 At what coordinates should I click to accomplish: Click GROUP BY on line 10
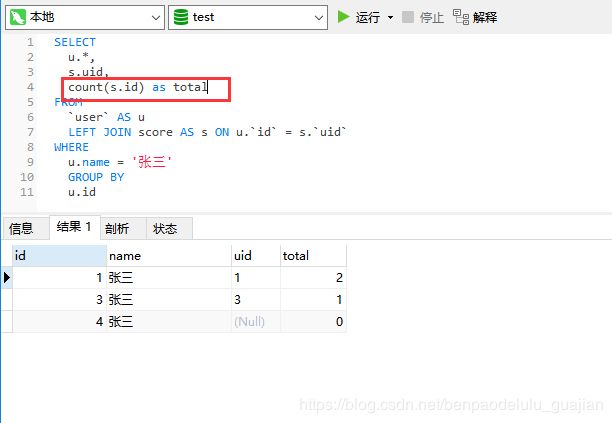(x=96, y=177)
